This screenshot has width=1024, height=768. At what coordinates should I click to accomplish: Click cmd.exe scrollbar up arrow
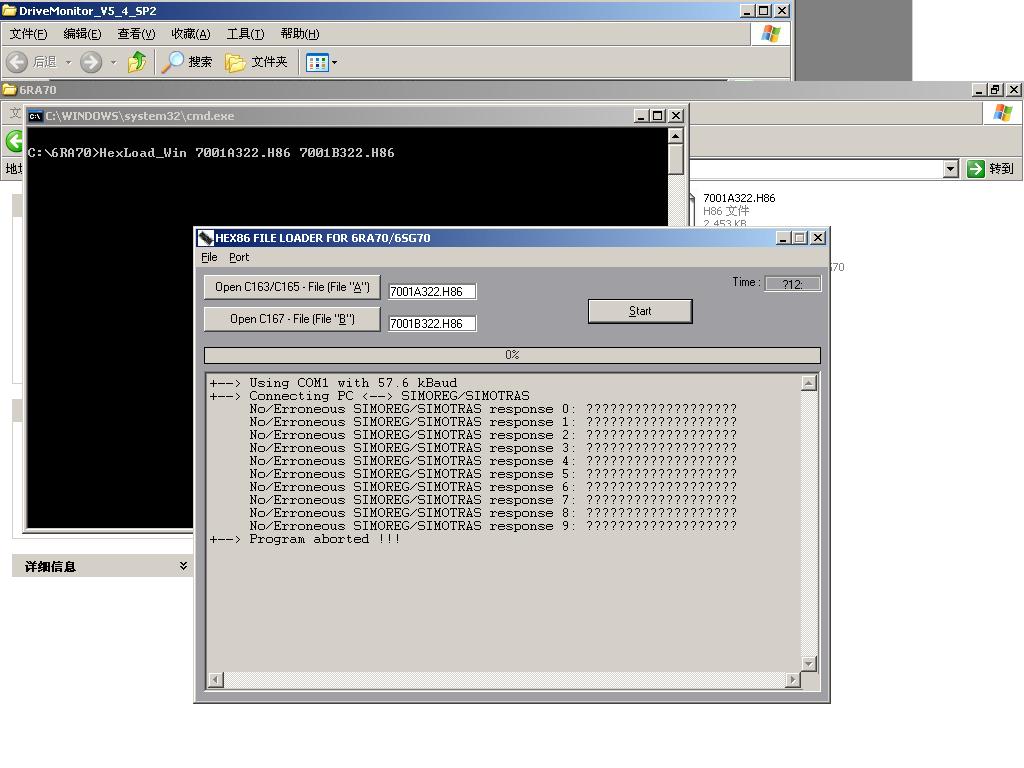click(676, 135)
